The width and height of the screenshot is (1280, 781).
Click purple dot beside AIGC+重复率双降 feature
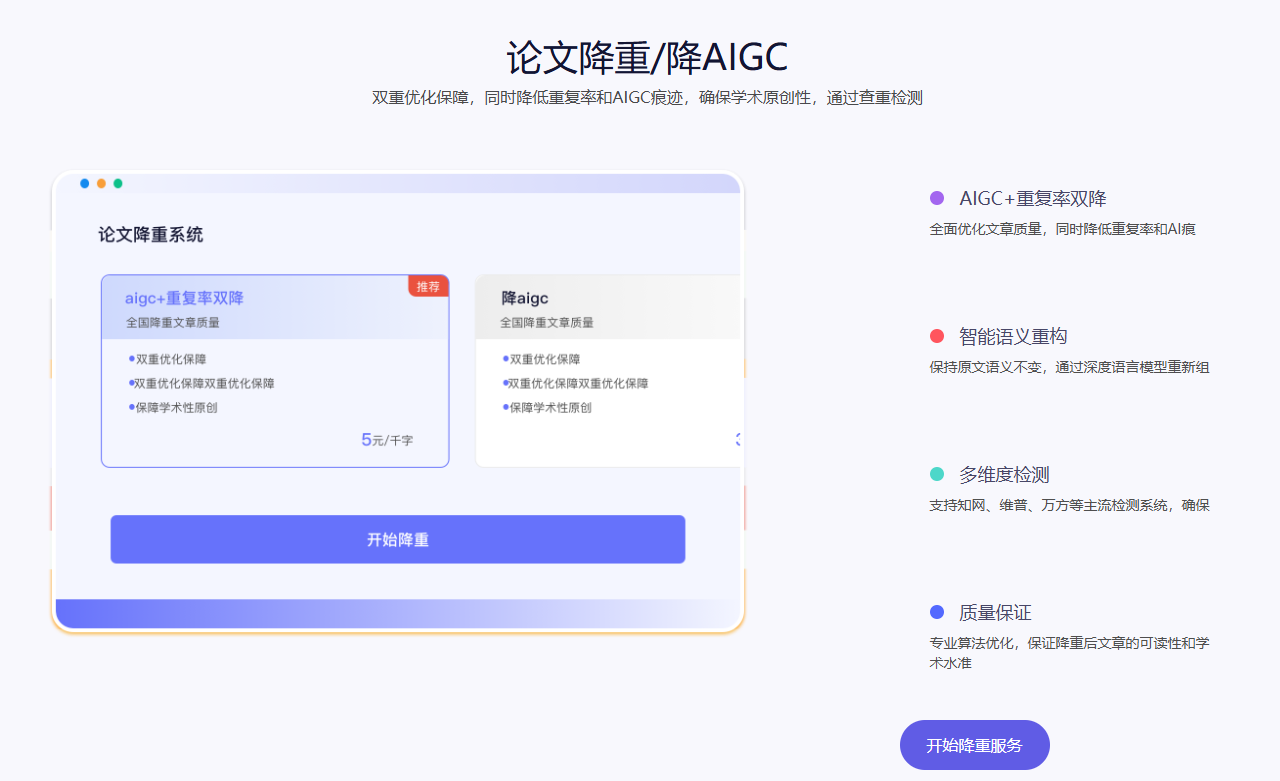click(x=937, y=198)
